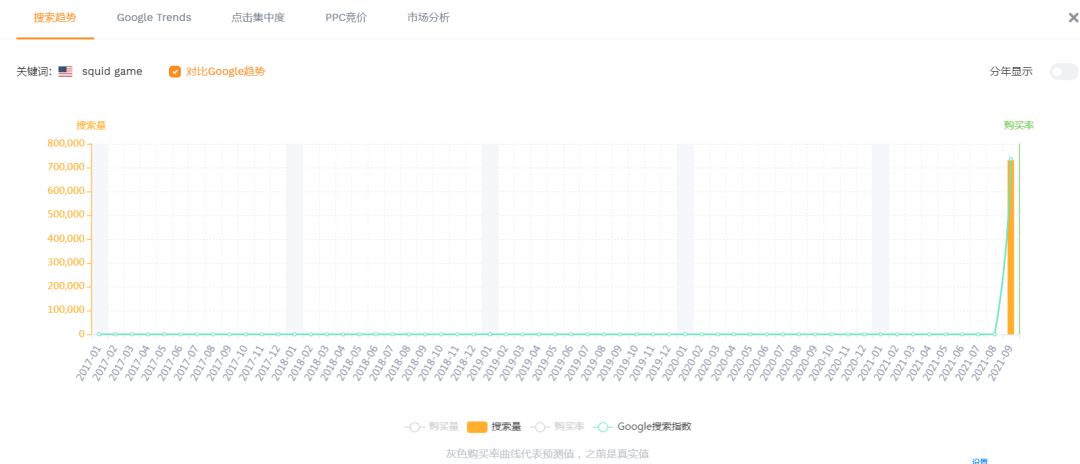Toggle the 搜索量 legend series
Viewport: 1080px width, 464px height.
(494, 427)
